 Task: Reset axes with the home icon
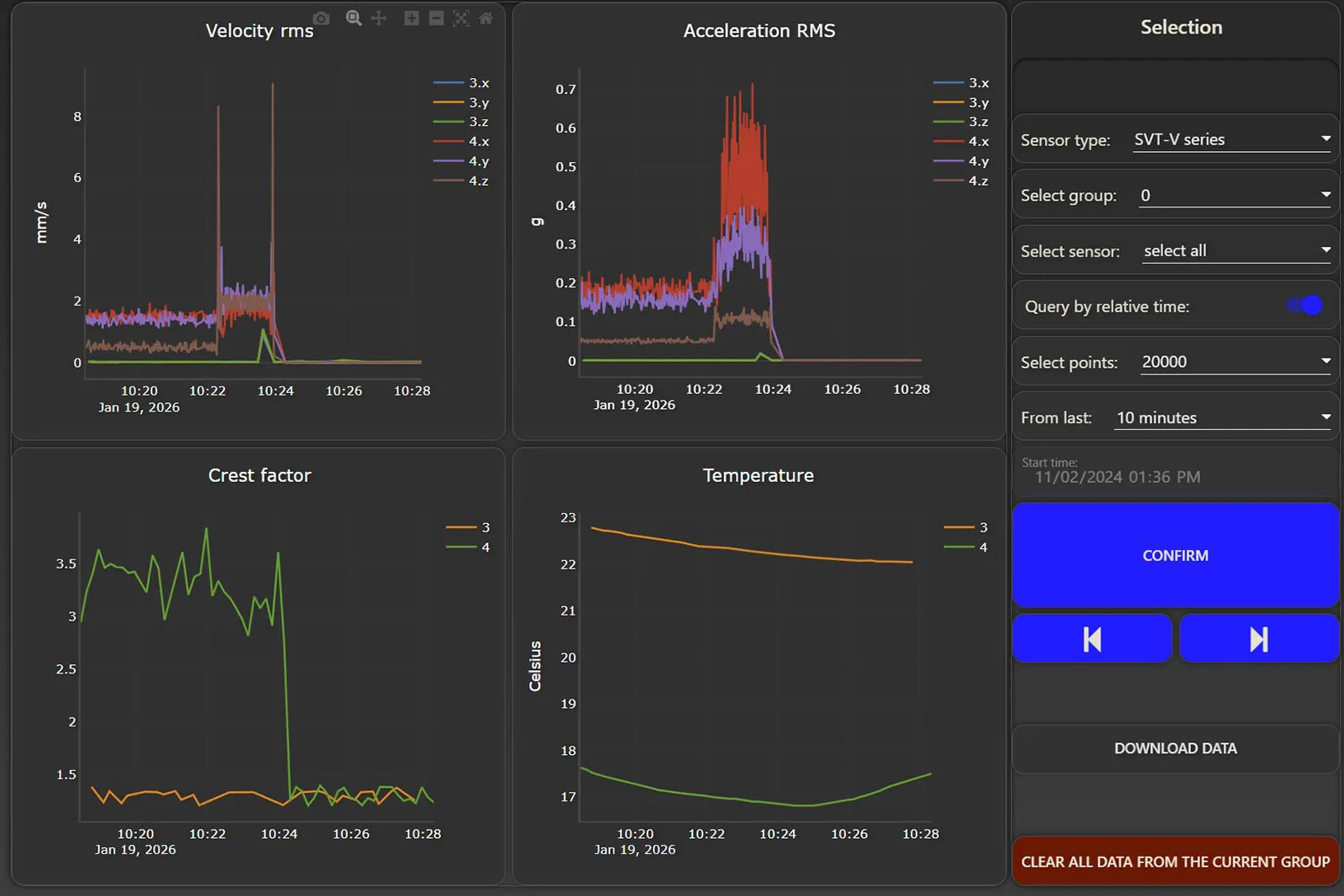pos(486,18)
